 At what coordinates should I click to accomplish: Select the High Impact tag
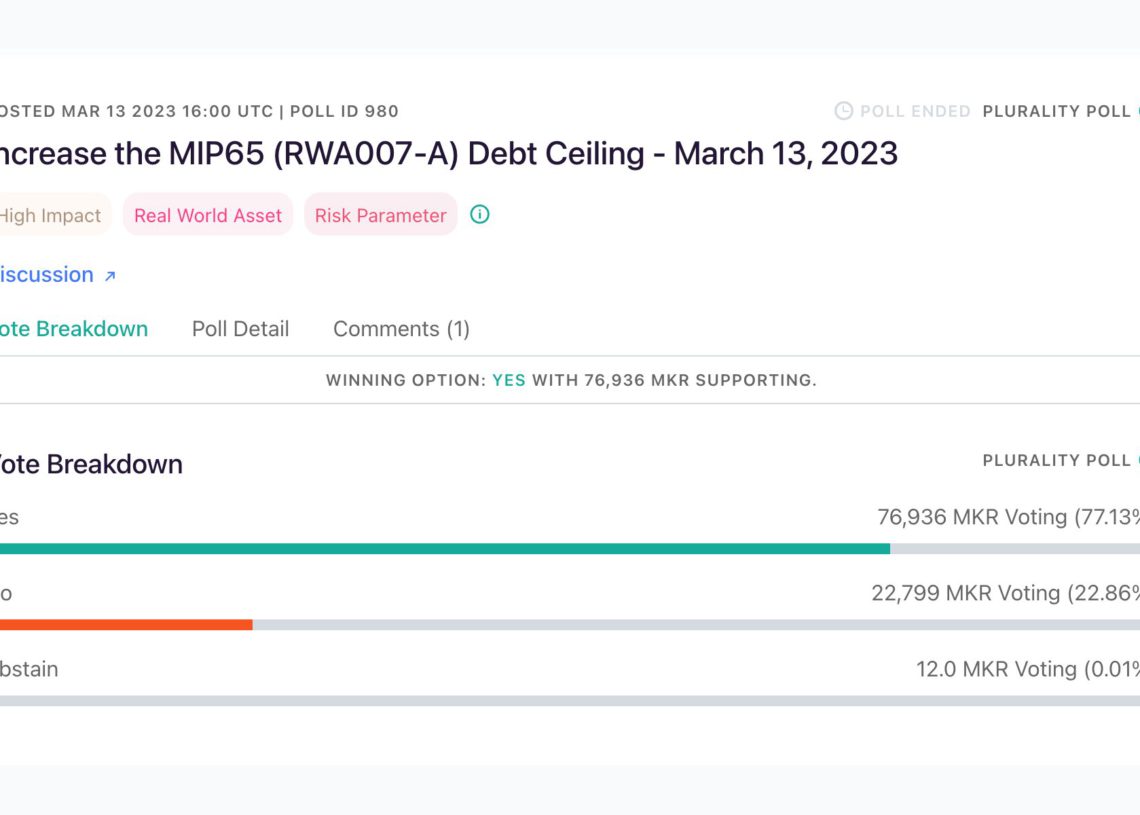point(50,215)
